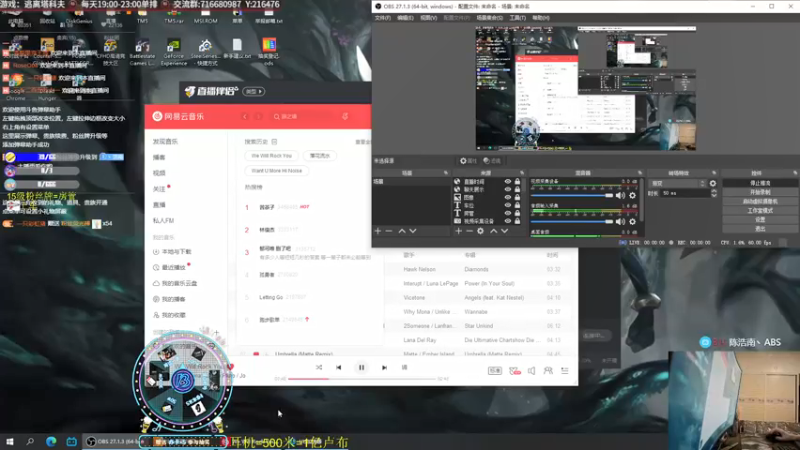
Task: Move OBS scene down with arrow
Action: click(x=413, y=231)
